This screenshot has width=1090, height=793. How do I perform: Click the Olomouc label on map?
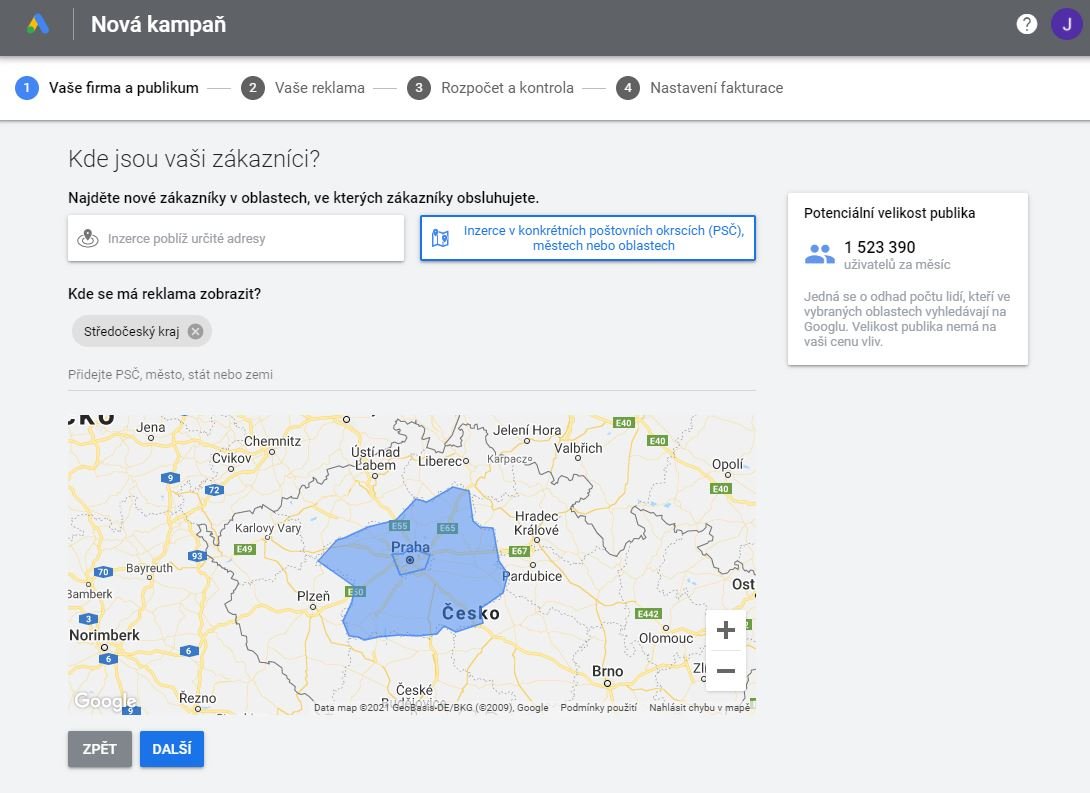pyautogui.click(x=666, y=638)
